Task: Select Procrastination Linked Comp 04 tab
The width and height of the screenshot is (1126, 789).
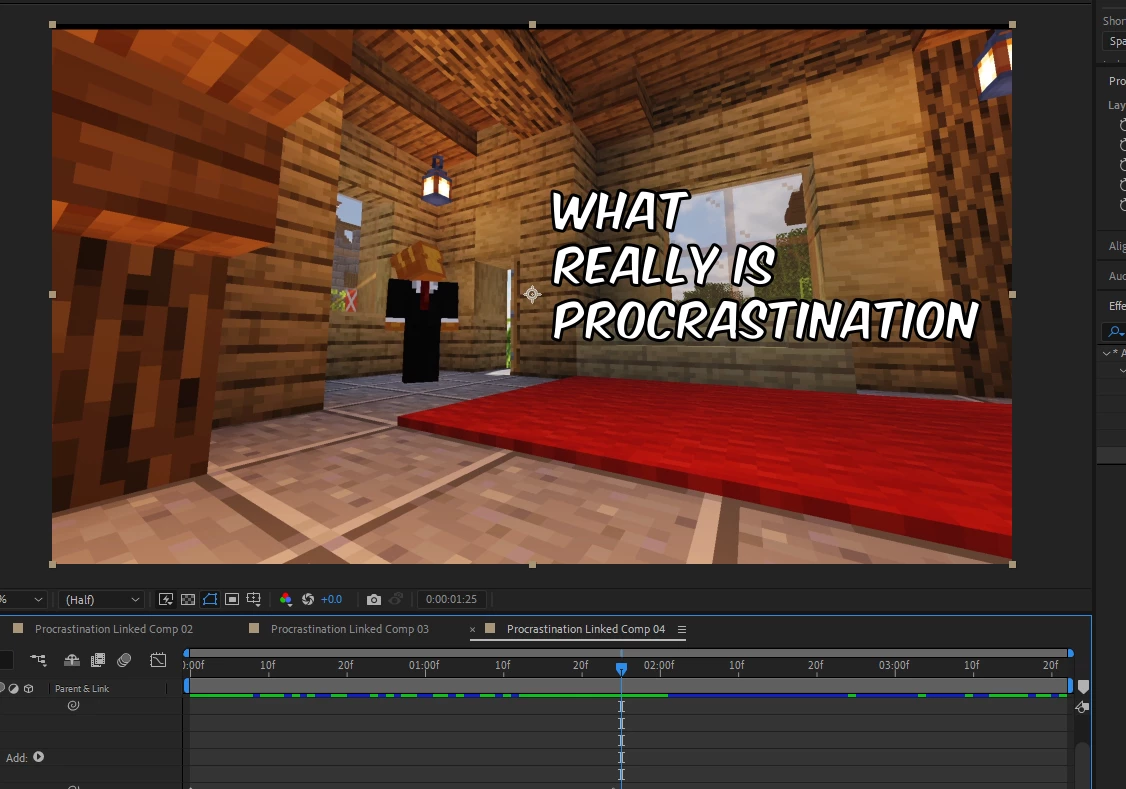Action: click(x=586, y=629)
